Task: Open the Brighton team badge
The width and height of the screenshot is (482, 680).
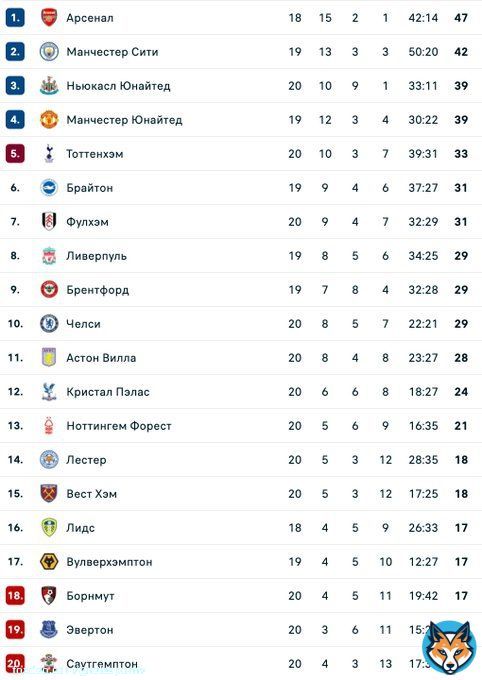Action: pos(49,188)
